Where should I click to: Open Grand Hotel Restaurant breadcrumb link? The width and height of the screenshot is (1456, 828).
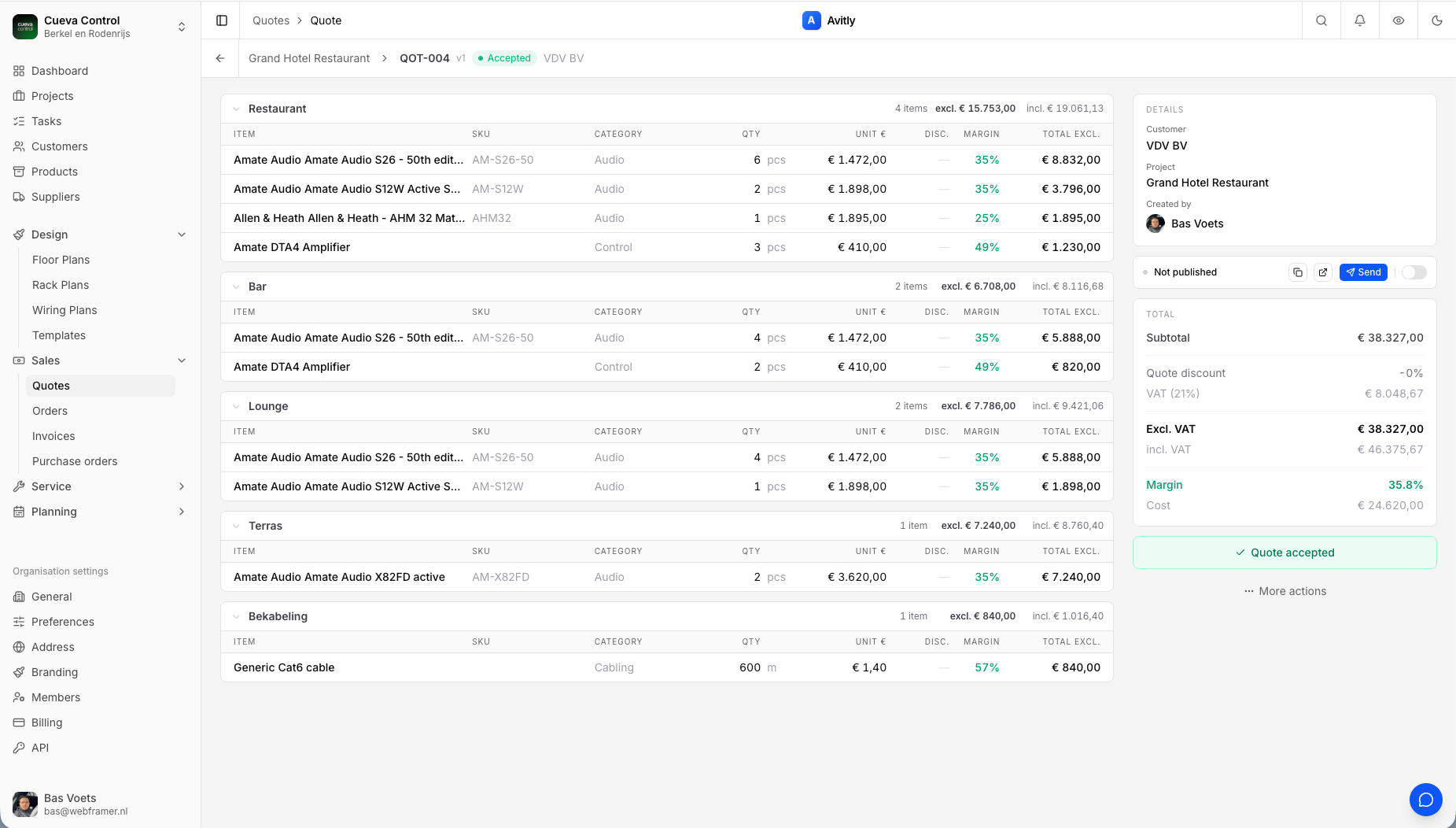(x=309, y=58)
